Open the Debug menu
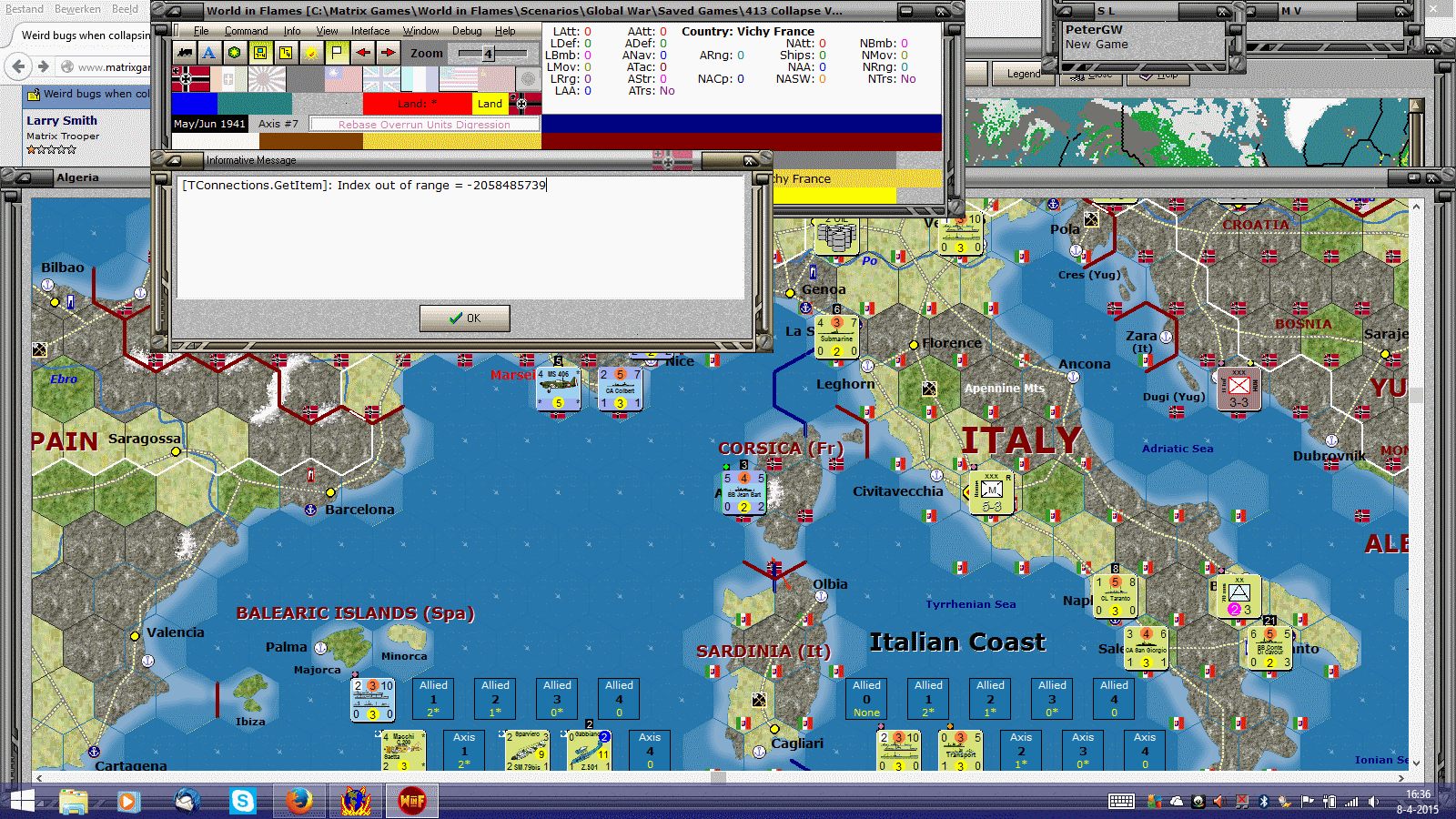 tap(468, 31)
